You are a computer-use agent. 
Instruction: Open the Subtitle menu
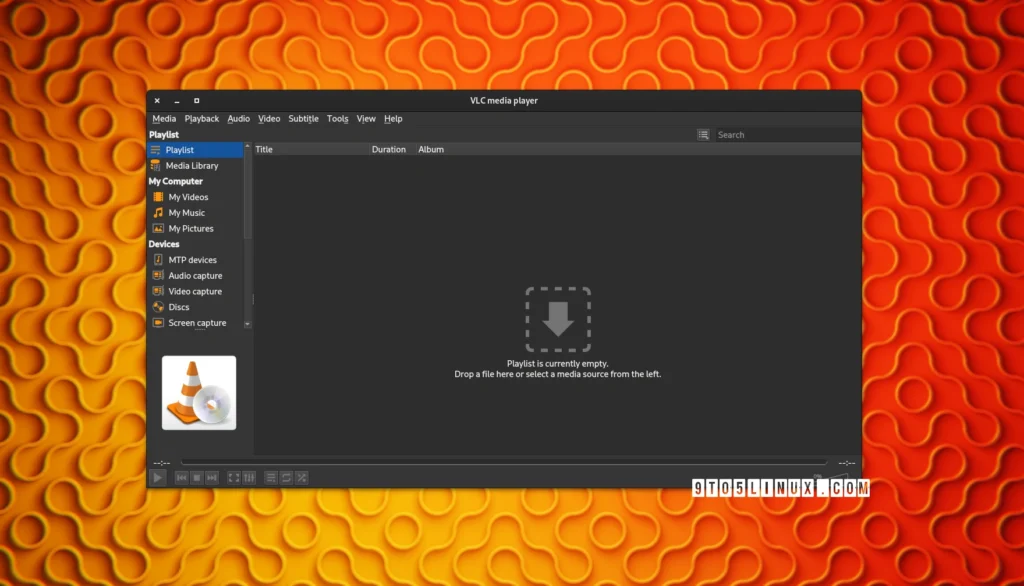tap(304, 119)
